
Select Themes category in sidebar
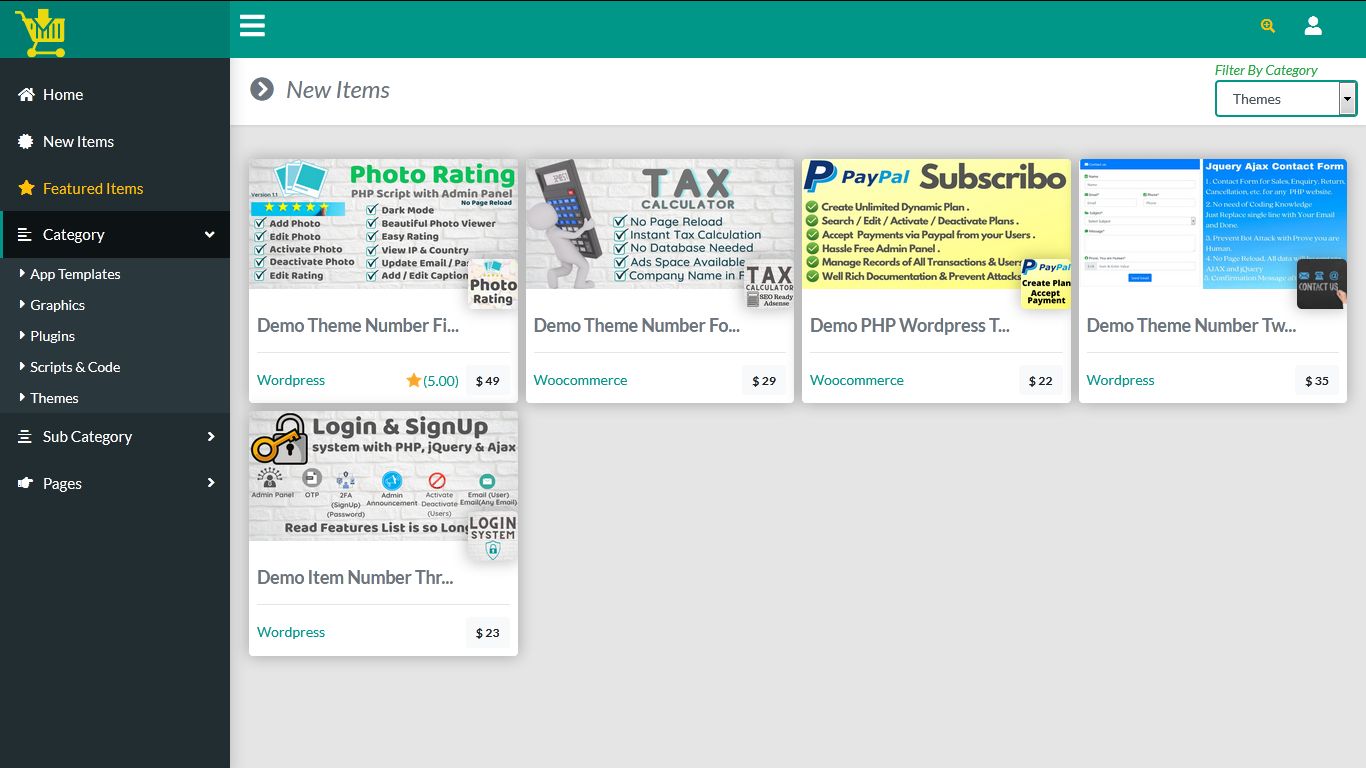click(54, 398)
